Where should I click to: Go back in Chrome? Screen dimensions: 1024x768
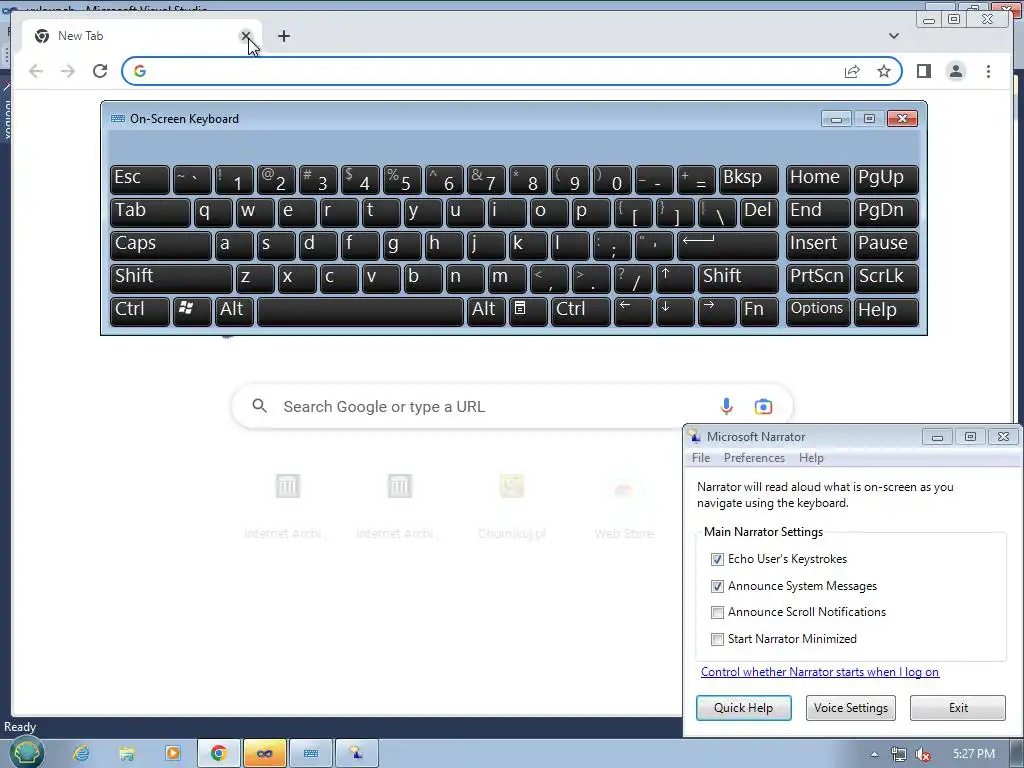[x=36, y=71]
